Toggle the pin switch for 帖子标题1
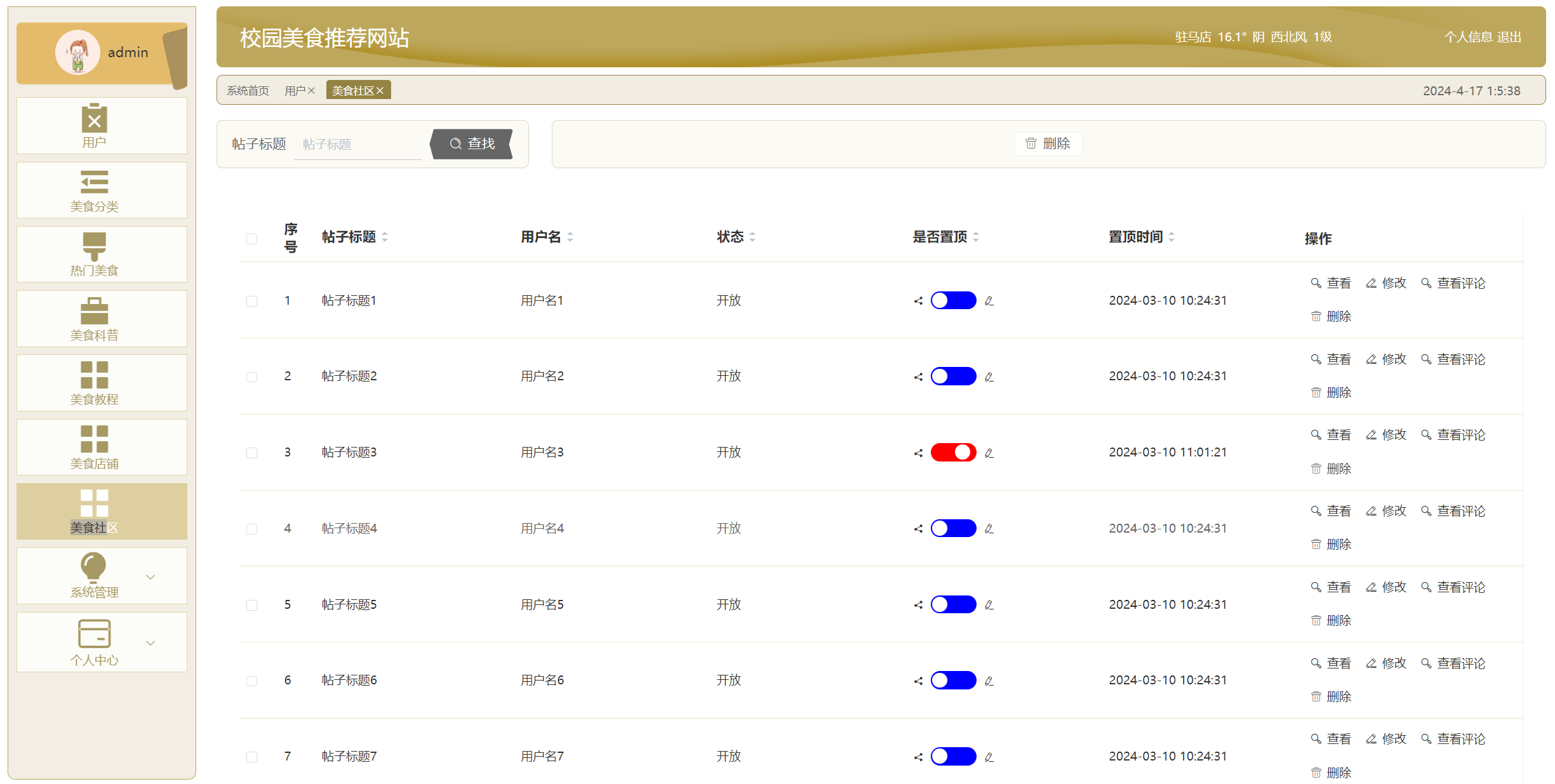Image resolution: width=1555 pixels, height=784 pixels. 953,300
